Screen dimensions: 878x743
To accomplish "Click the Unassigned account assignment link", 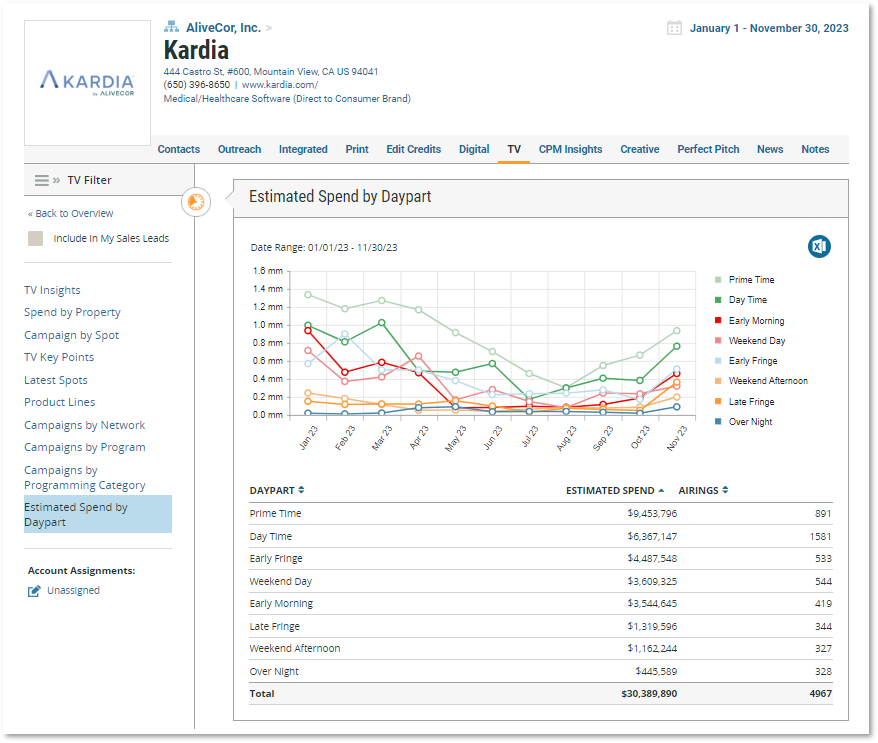I will (x=73, y=591).
